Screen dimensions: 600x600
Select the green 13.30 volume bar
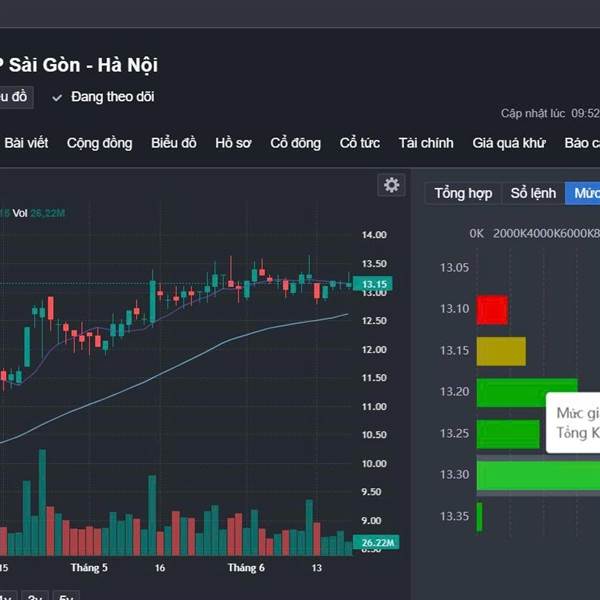coord(538,476)
